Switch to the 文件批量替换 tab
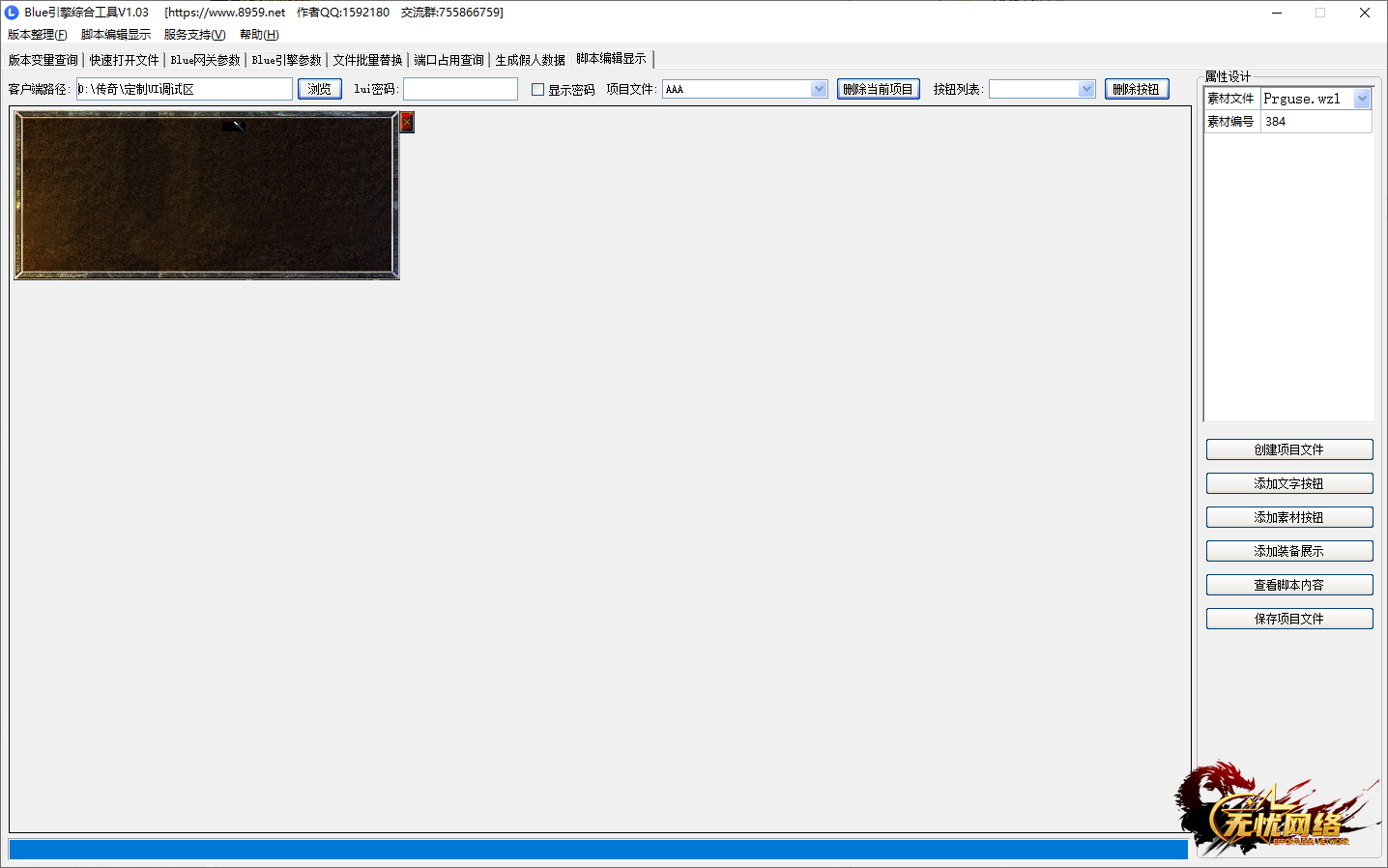The image size is (1388, 868). [367, 60]
